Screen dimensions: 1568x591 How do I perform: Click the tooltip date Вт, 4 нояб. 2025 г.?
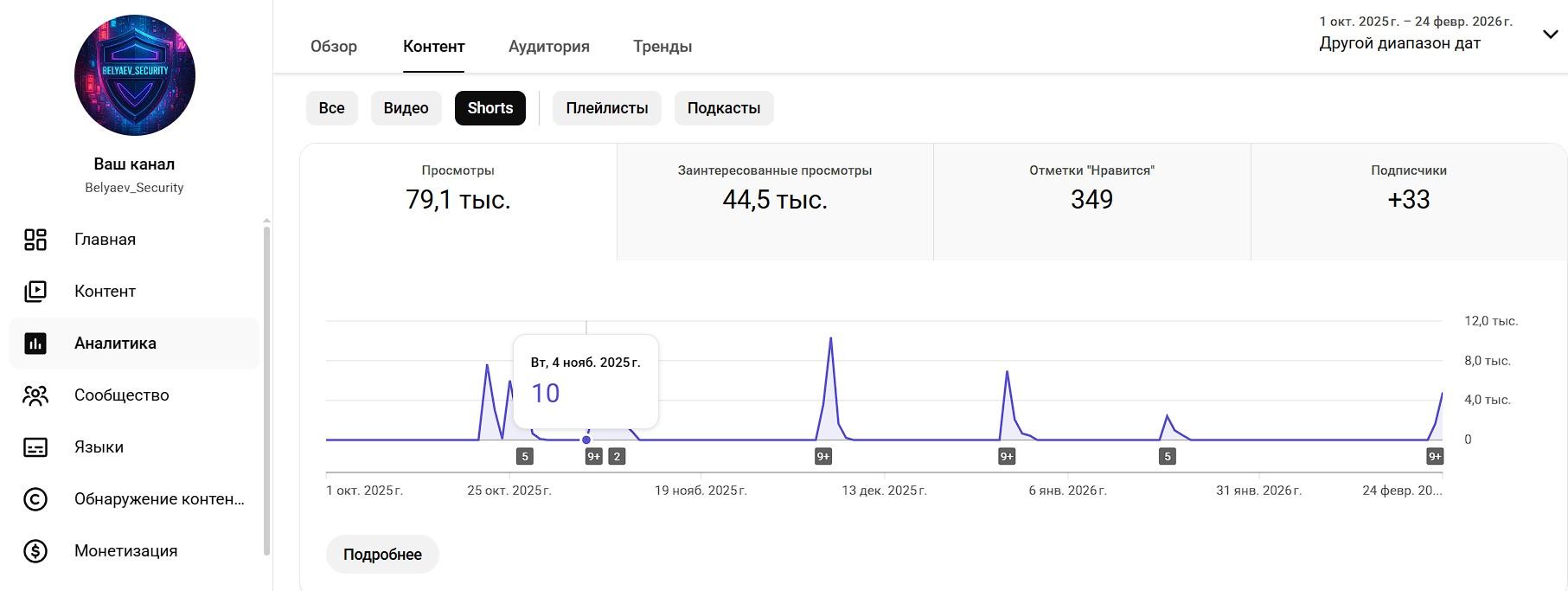pos(586,363)
